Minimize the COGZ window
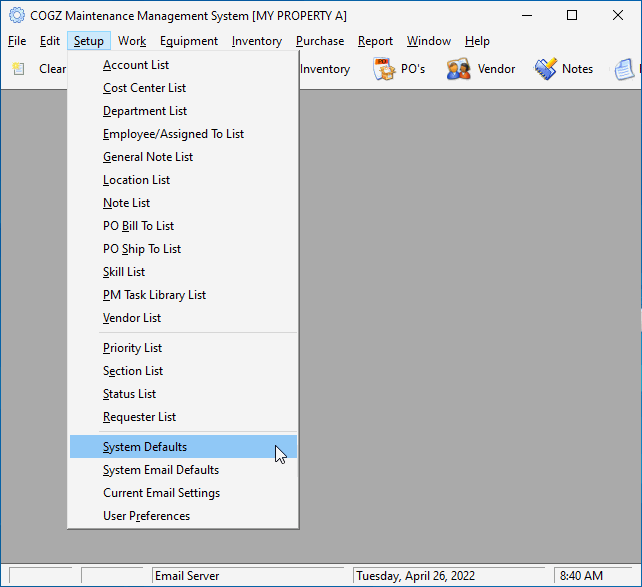The image size is (642, 587). [527, 16]
